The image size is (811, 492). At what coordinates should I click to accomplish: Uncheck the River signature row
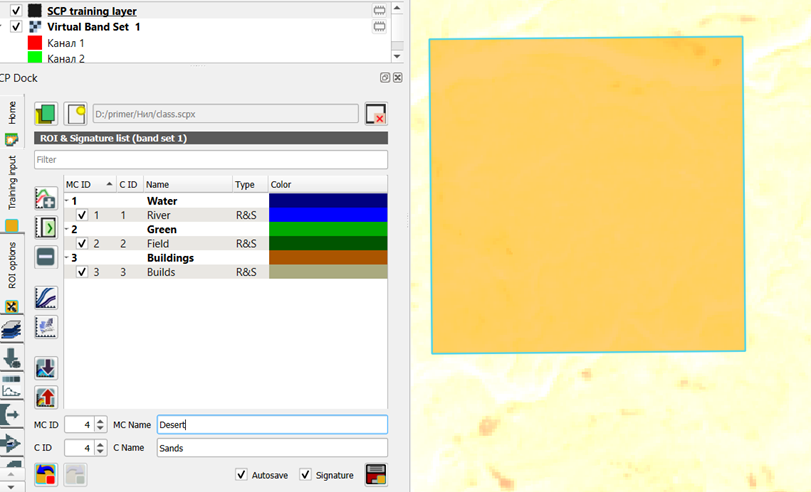point(82,215)
